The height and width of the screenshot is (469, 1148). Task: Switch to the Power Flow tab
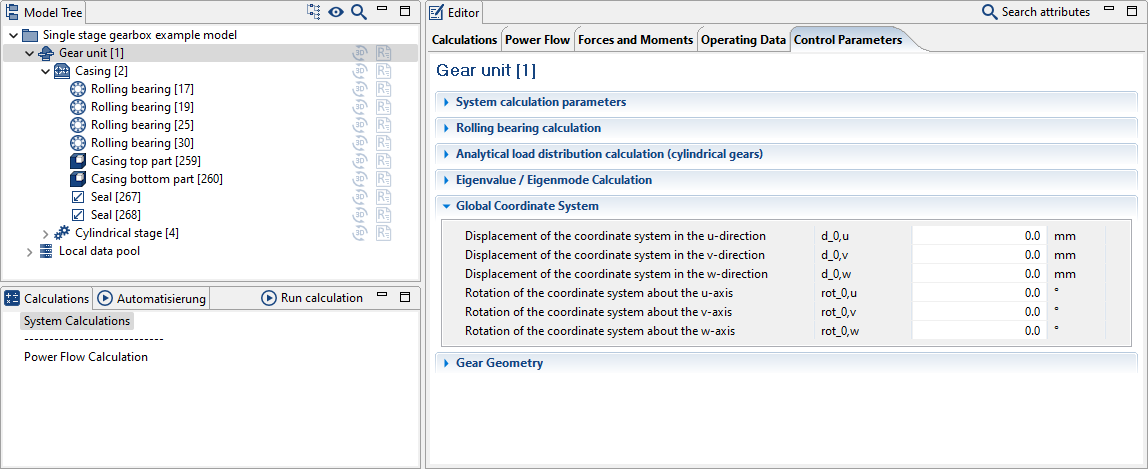point(537,40)
